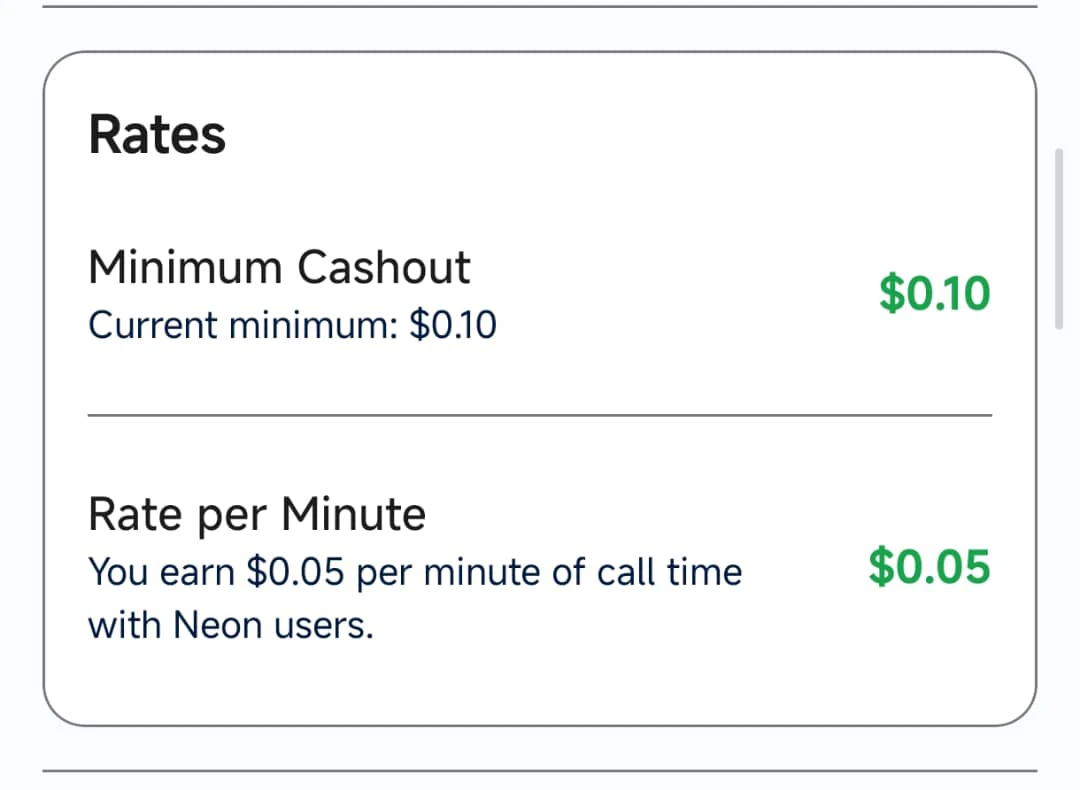Click the divider between Cashout and Rate rows
This screenshot has height=790, width=1080.
tap(540, 414)
